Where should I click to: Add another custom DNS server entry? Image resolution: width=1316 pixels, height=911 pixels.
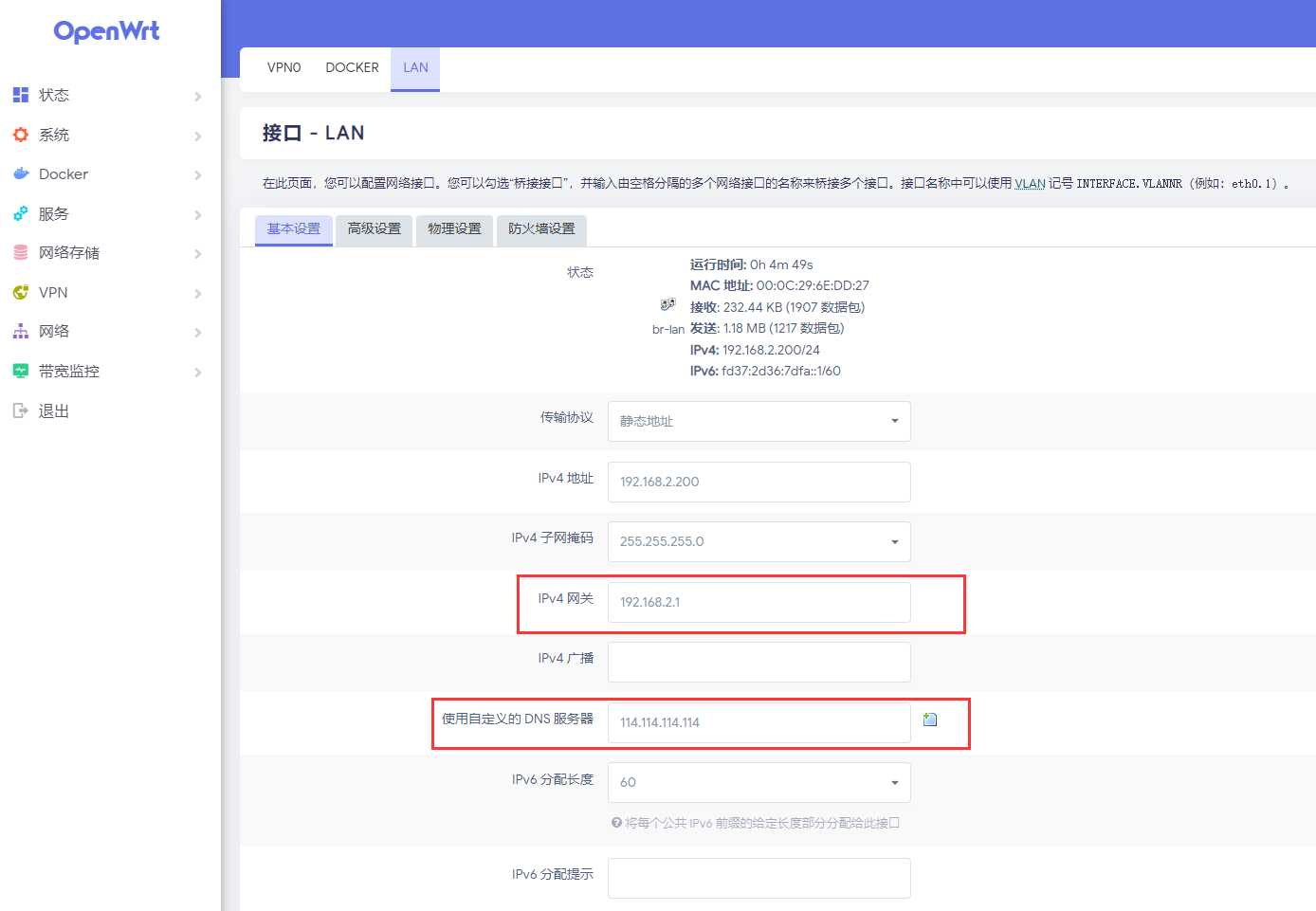[930, 720]
